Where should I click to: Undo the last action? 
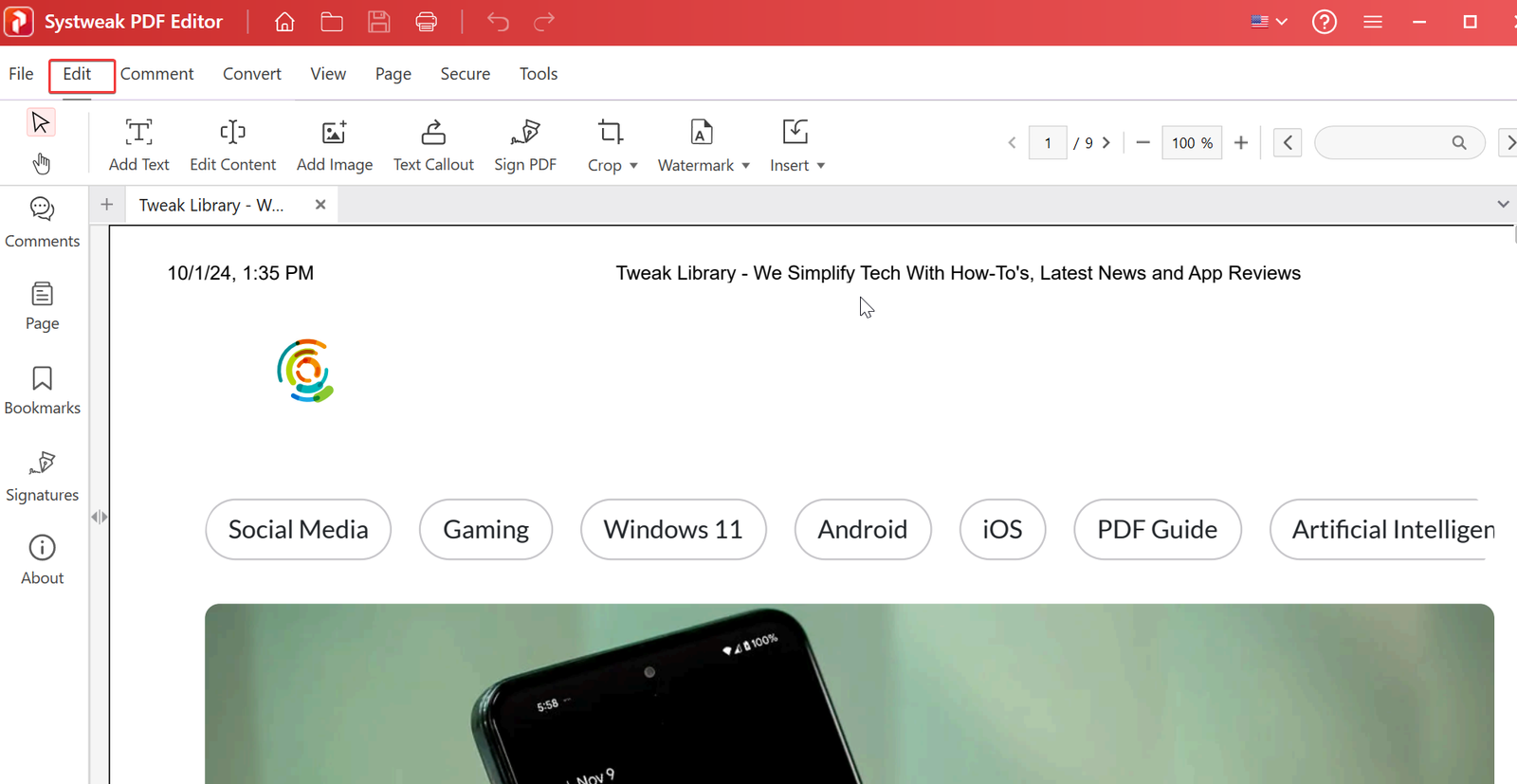[x=498, y=22]
